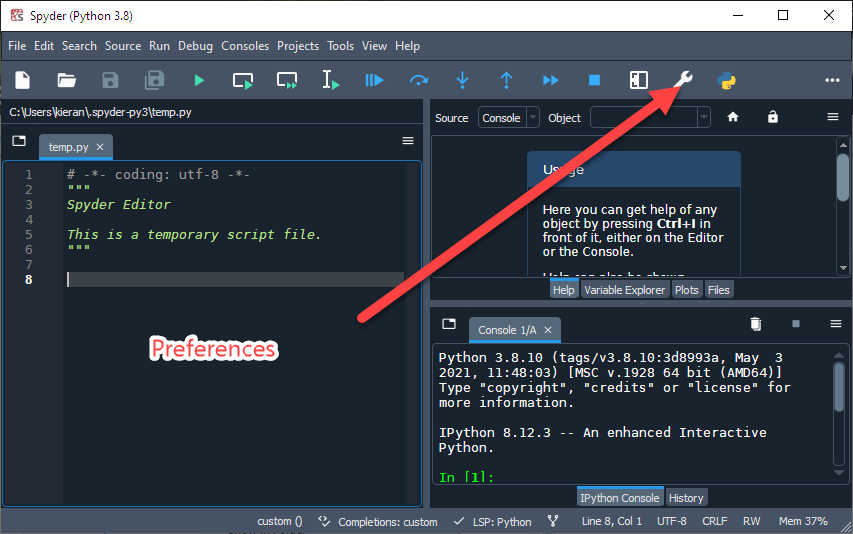Click into the Object input field

point(644,117)
